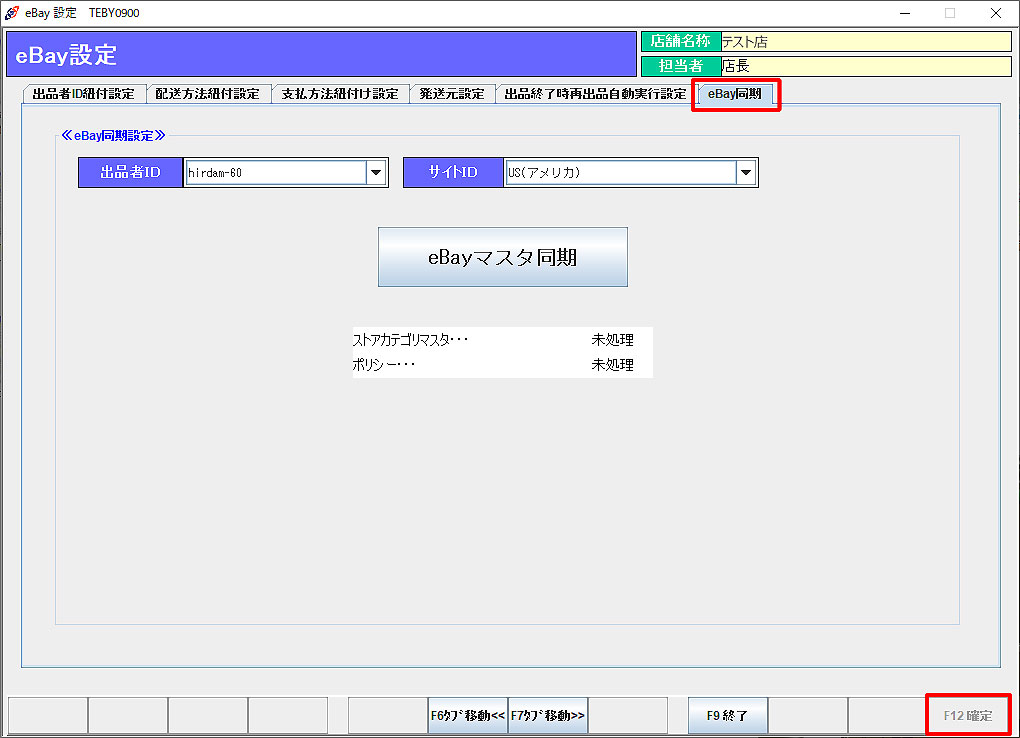Click the F6タブ移動<< button

coord(468,715)
